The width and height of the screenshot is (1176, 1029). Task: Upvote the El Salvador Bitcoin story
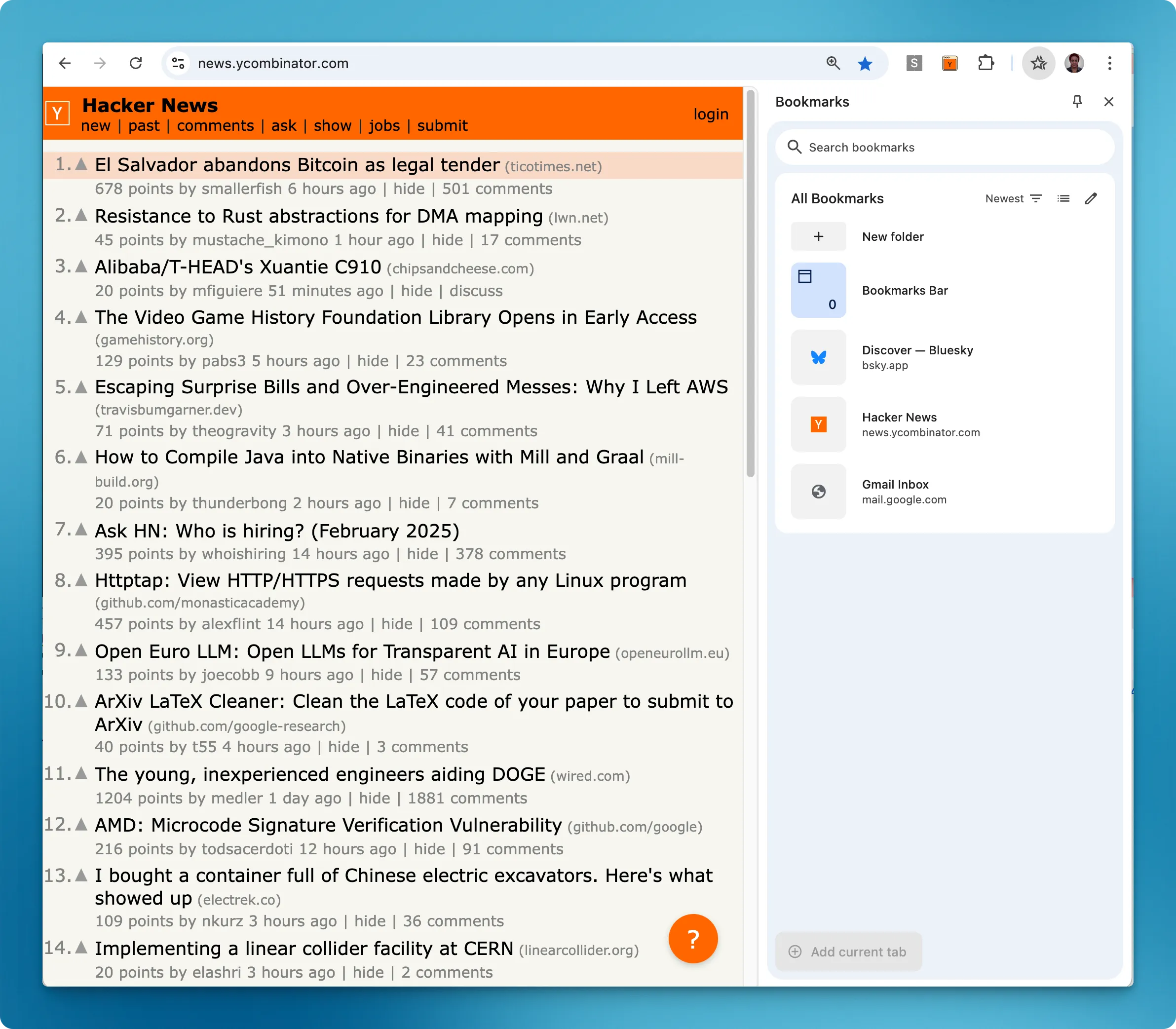[x=81, y=165]
